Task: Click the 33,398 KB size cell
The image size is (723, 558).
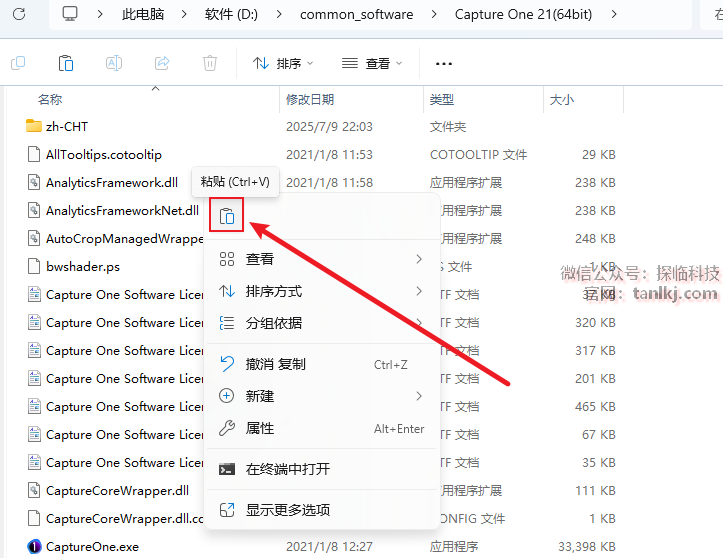Action: pos(587,547)
